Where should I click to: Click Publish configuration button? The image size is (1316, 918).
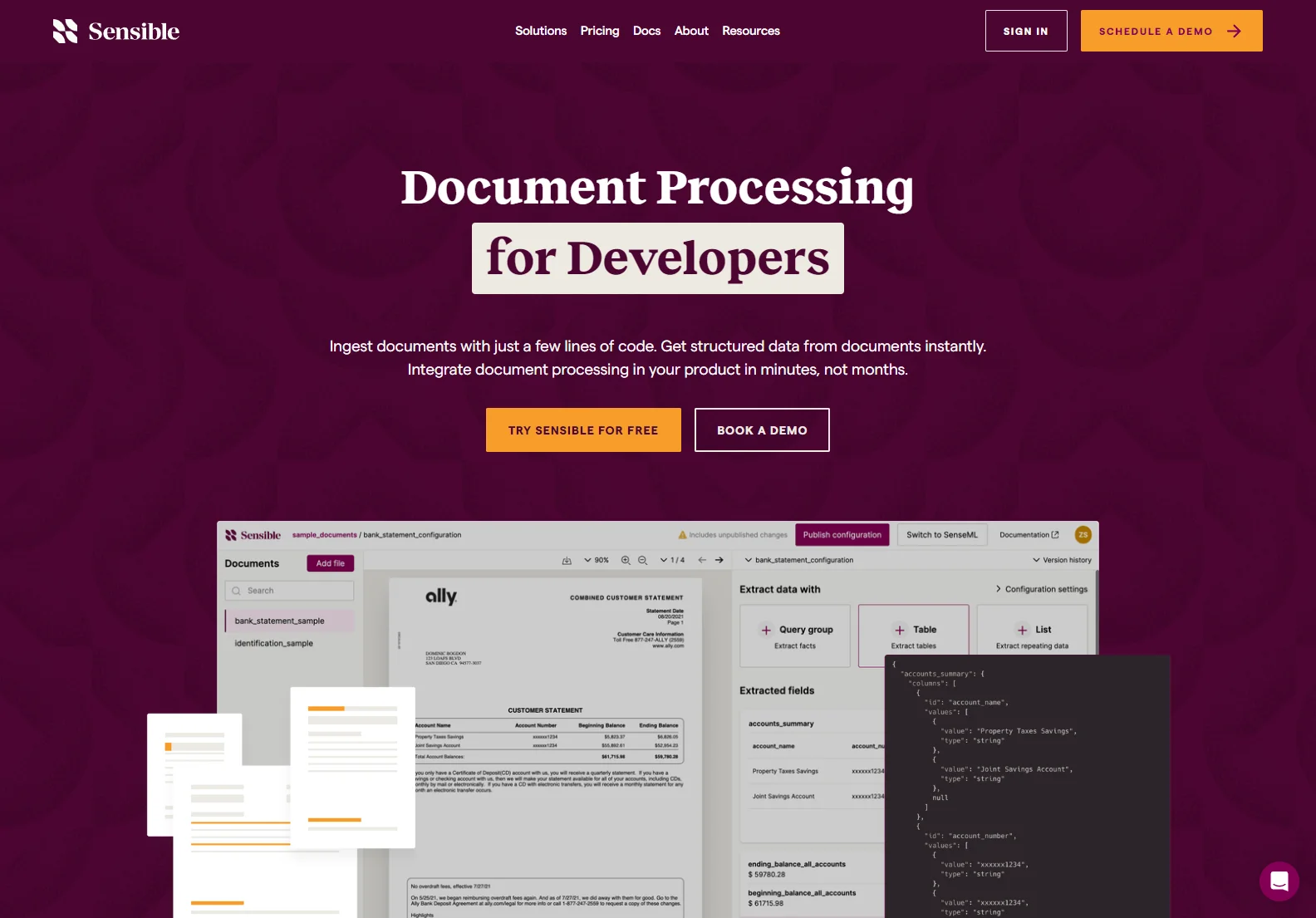842,535
